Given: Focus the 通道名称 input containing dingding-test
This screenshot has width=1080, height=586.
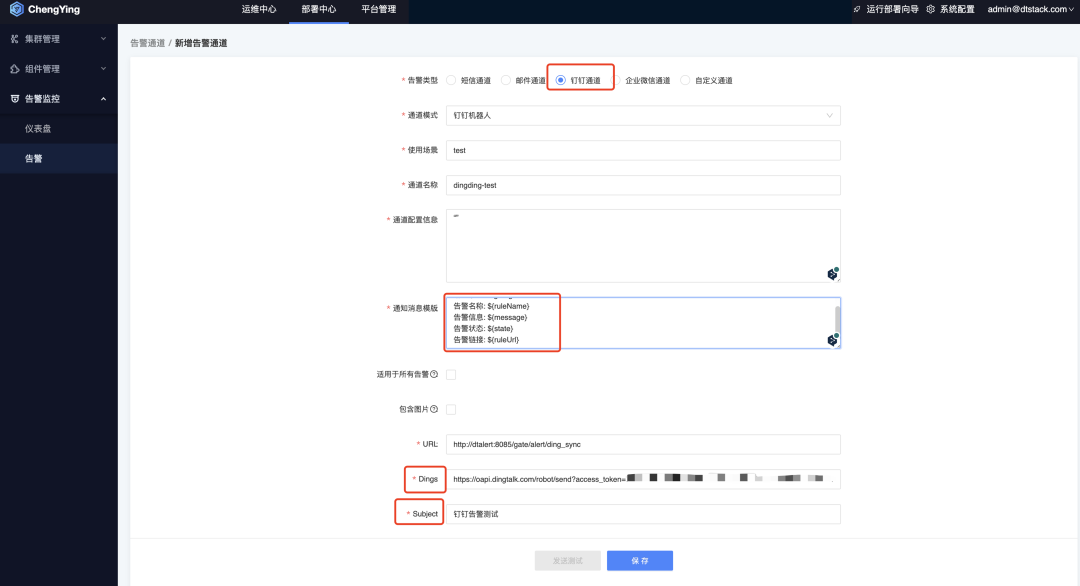Looking at the screenshot, I should [x=643, y=185].
